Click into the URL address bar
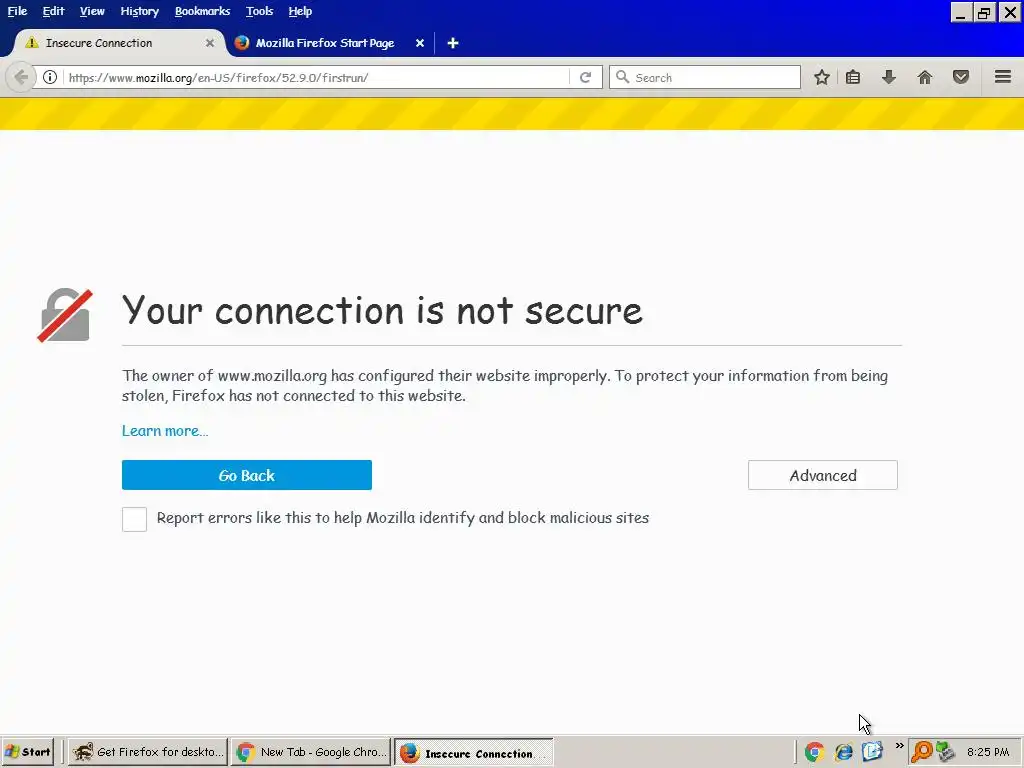This screenshot has width=1024, height=768. pyautogui.click(x=317, y=77)
